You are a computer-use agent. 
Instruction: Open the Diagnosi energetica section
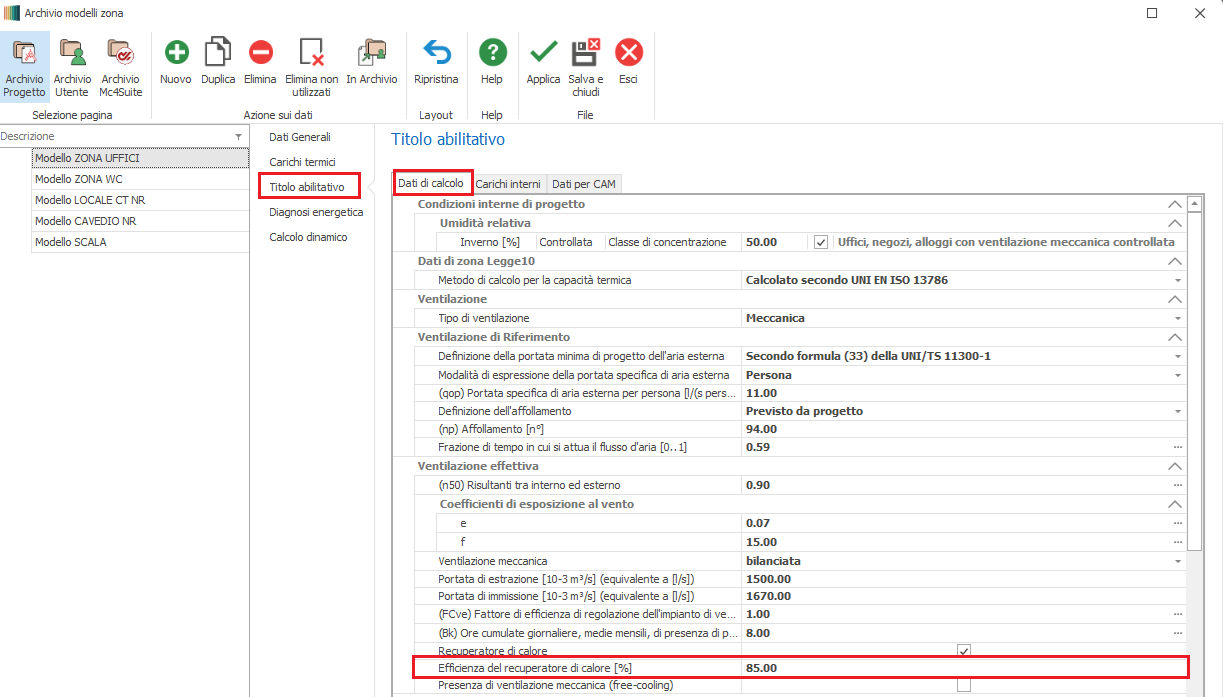tap(316, 212)
